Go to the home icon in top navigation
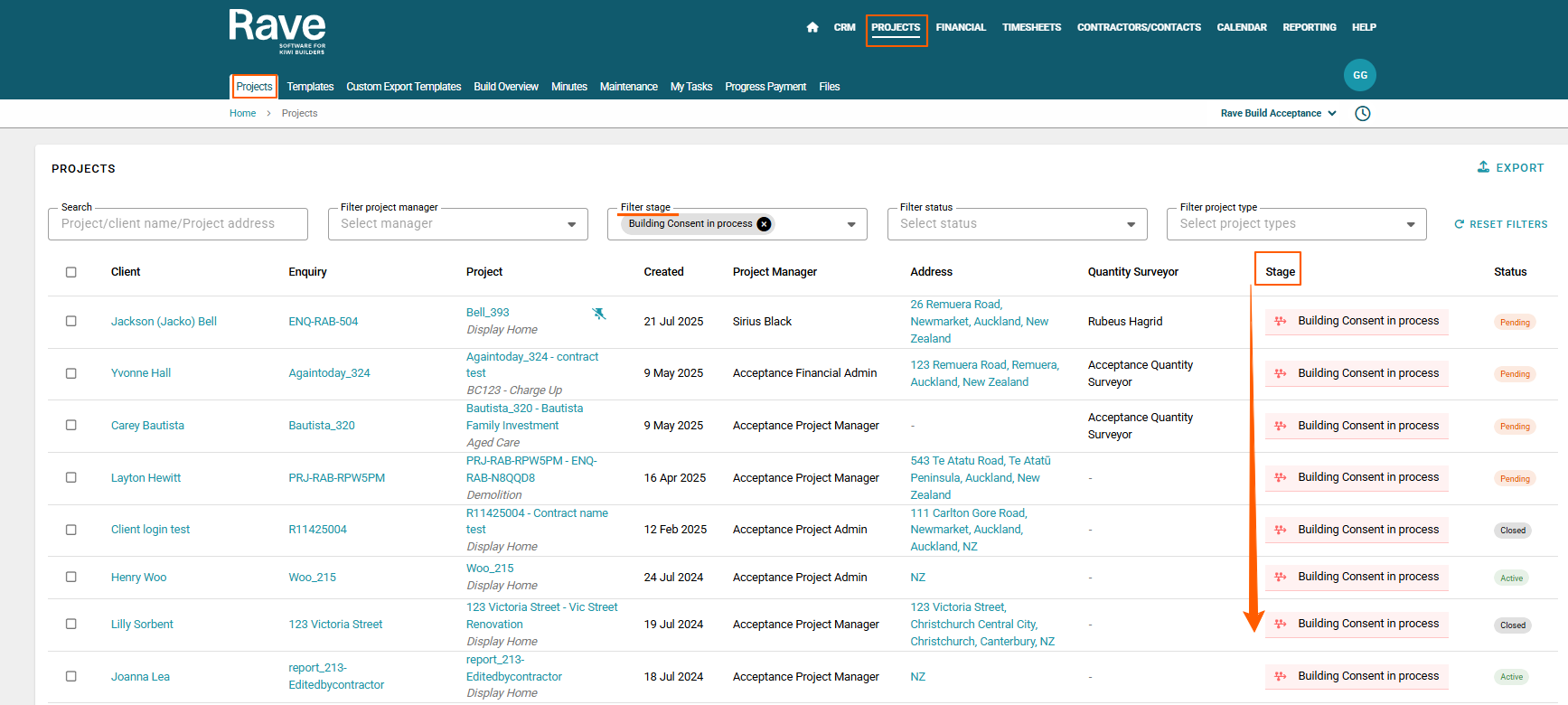This screenshot has width=1568, height=705. pos(812,27)
